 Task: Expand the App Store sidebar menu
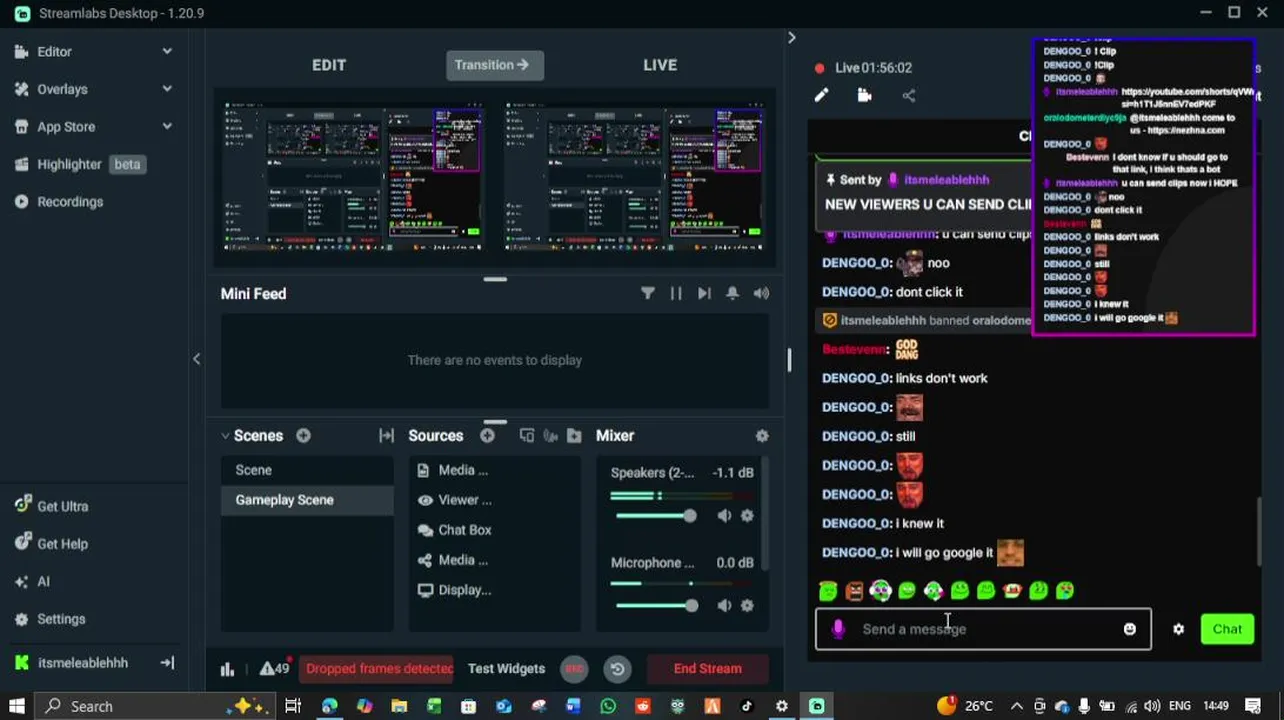pyautogui.click(x=167, y=127)
